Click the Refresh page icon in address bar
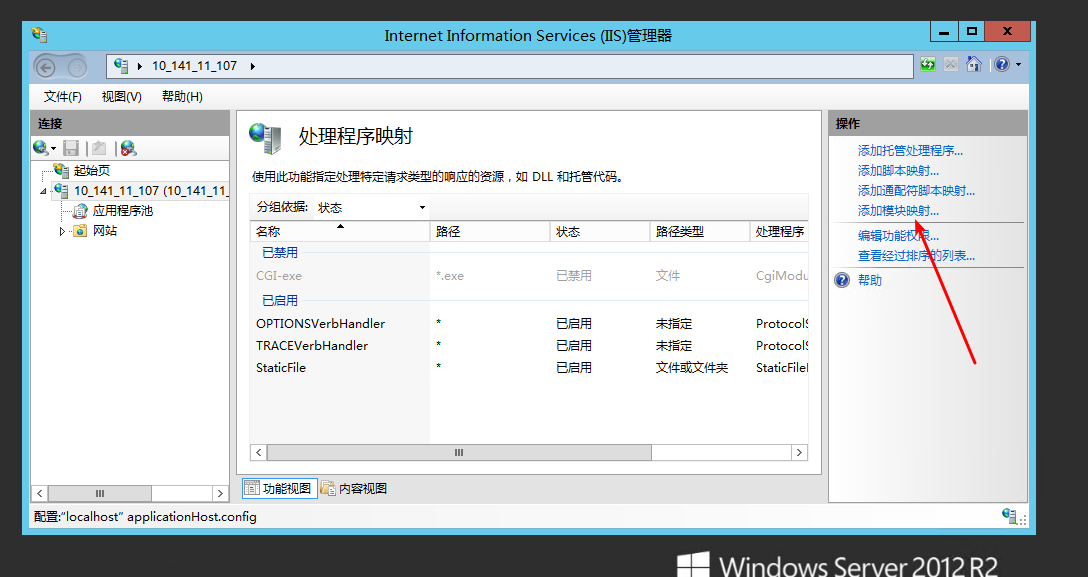Screen dimensions: 1088x577 tap(929, 65)
